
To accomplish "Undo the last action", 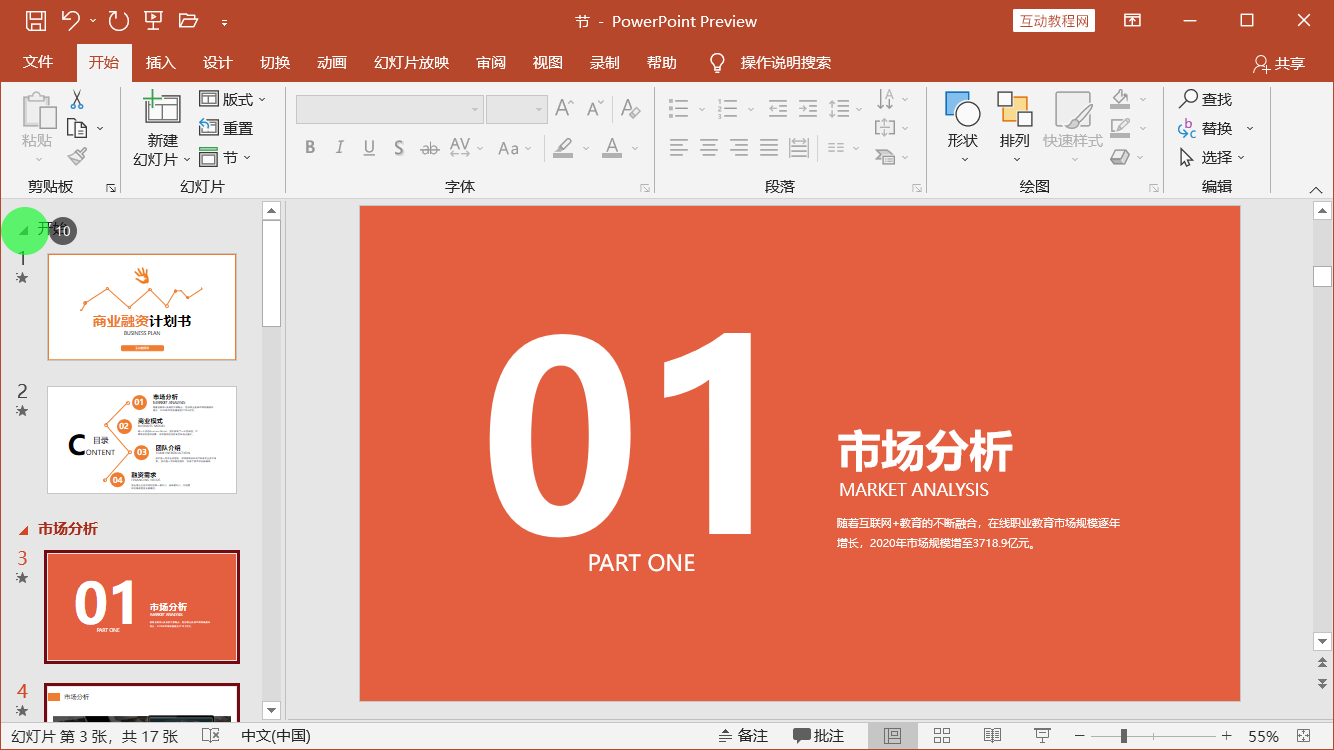I will click(x=70, y=20).
